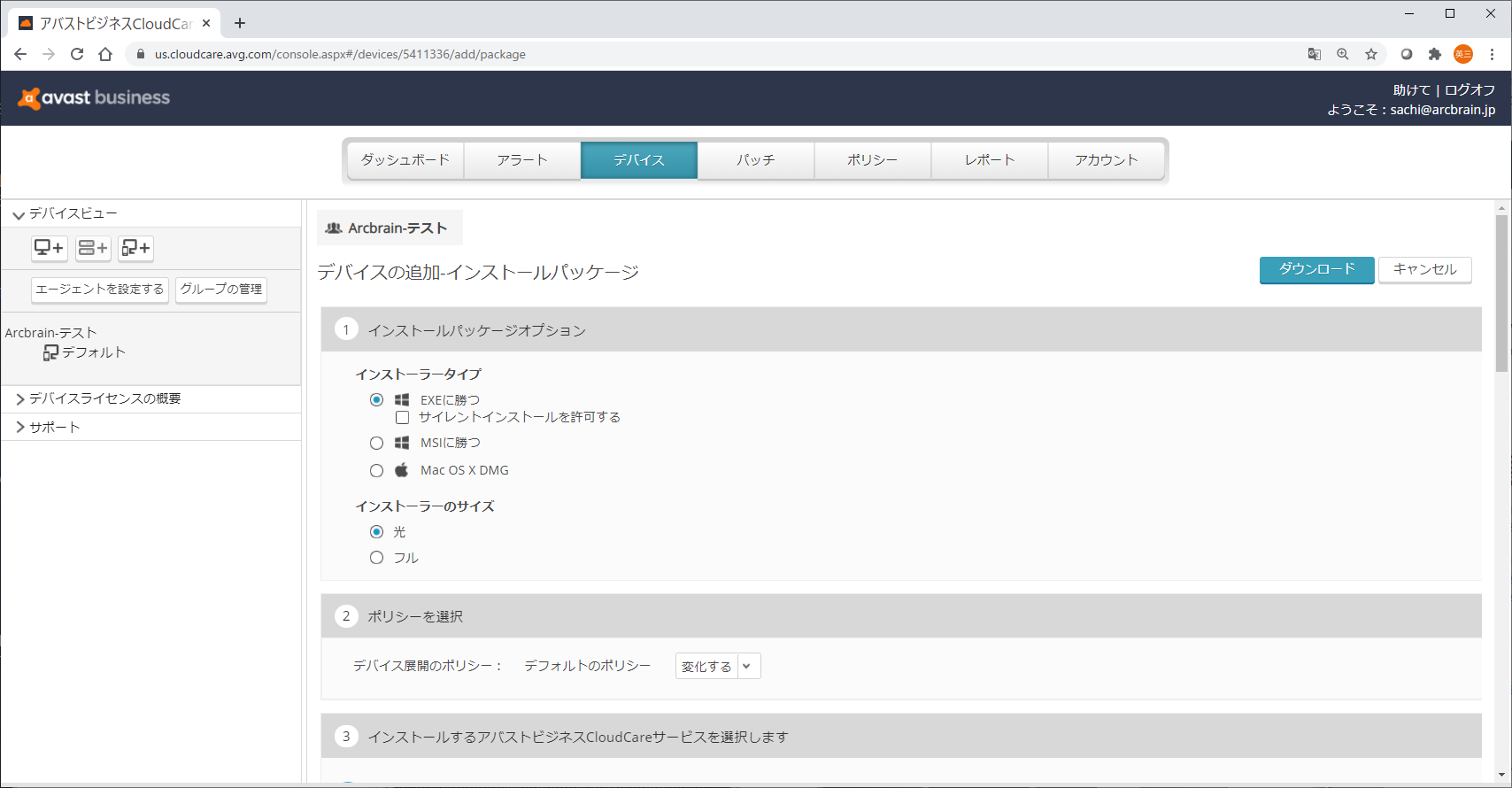Click the browser back arrow
The width and height of the screenshot is (1512, 788).
tap(20, 54)
